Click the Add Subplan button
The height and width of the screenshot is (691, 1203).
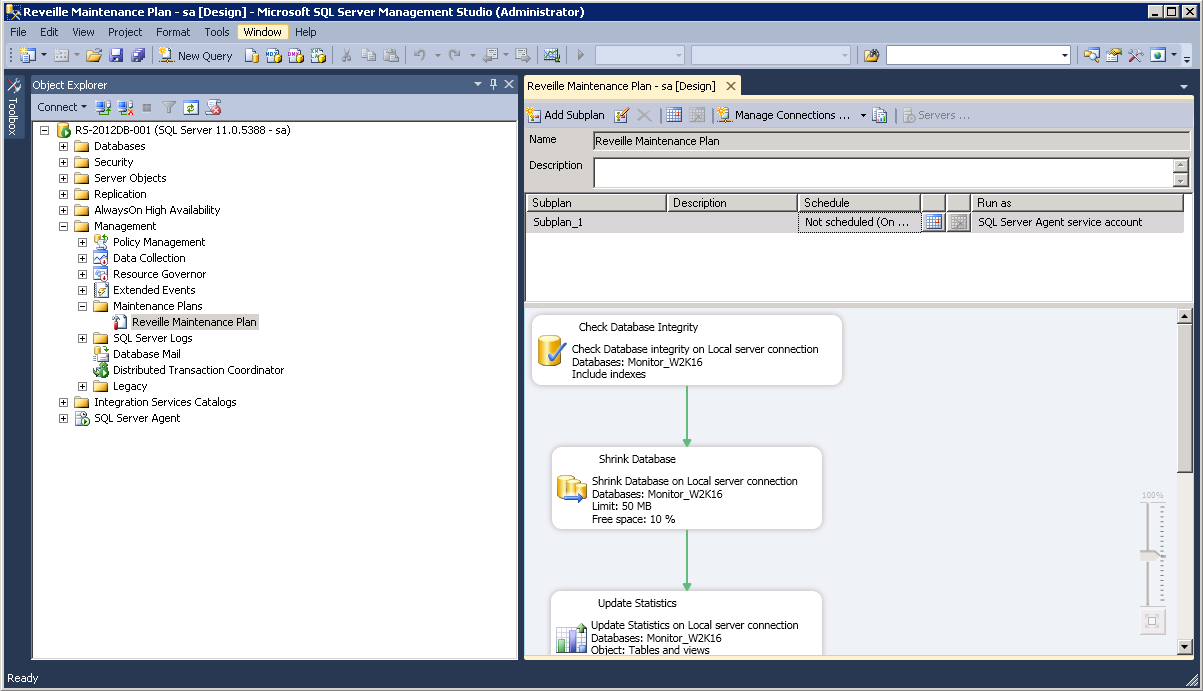tap(566, 115)
